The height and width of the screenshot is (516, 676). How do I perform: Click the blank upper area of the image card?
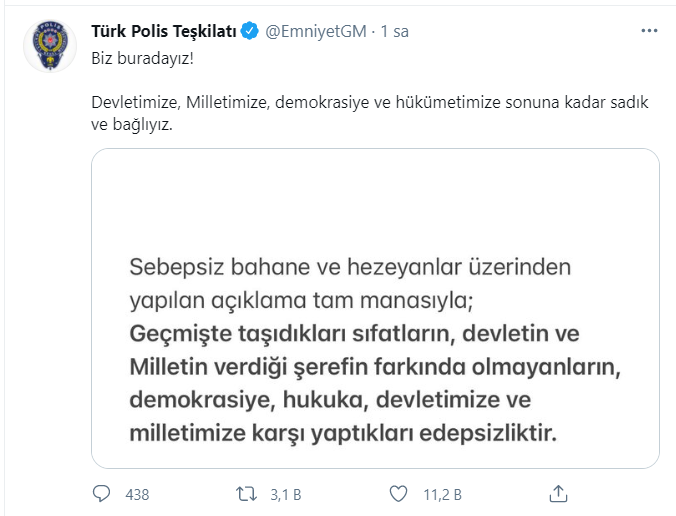375,198
